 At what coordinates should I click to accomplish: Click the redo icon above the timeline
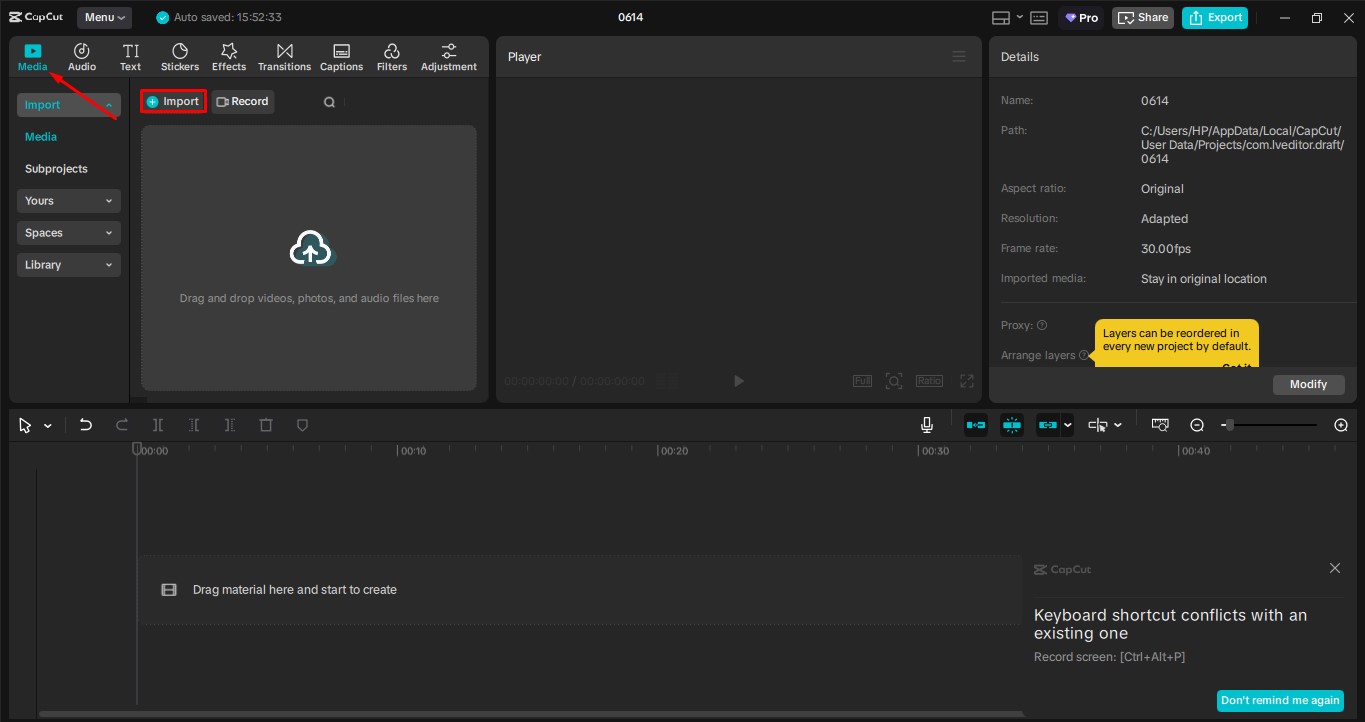pos(121,424)
